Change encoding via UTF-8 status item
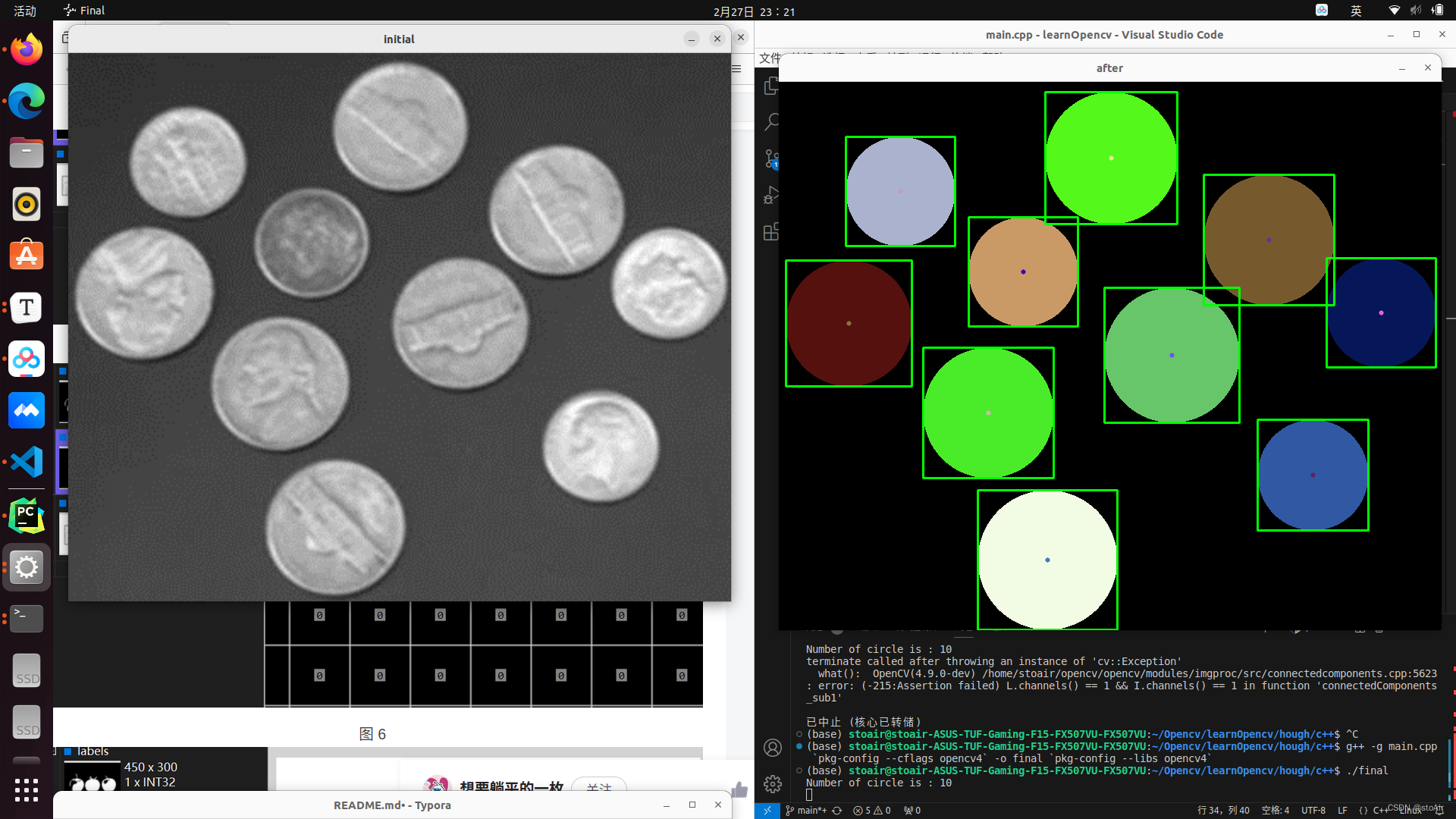Screen dimensions: 1456x819 tap(1313, 811)
